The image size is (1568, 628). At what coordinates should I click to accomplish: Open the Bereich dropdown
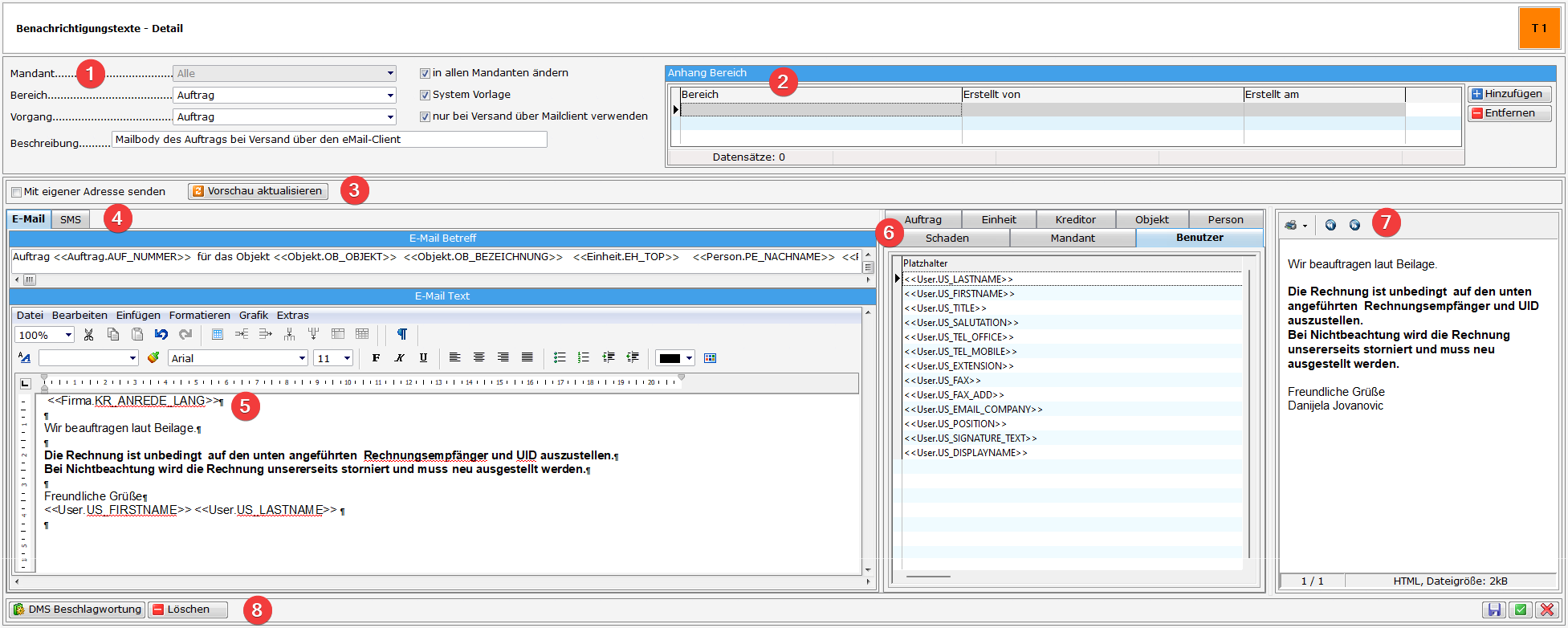[390, 96]
